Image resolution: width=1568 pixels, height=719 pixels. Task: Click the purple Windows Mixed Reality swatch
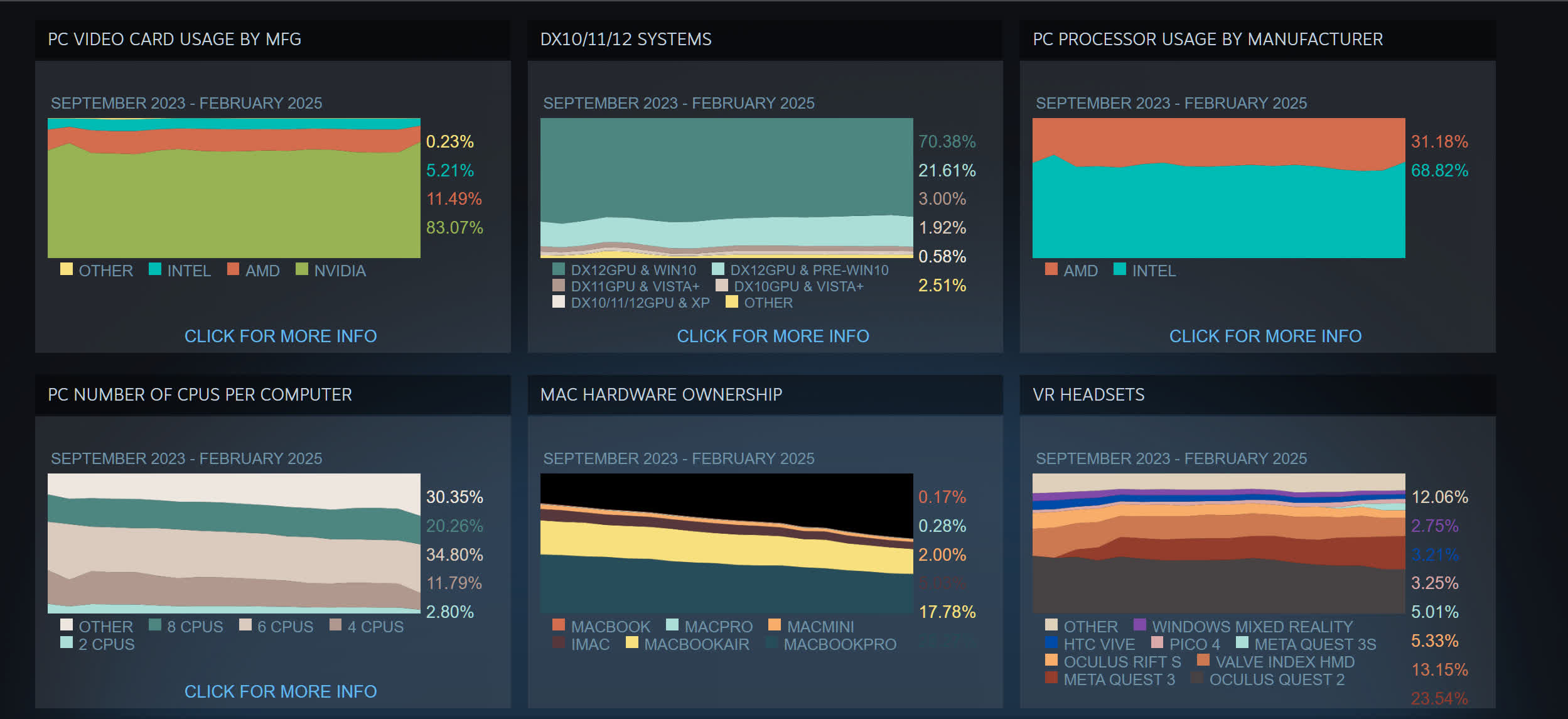click(1140, 625)
